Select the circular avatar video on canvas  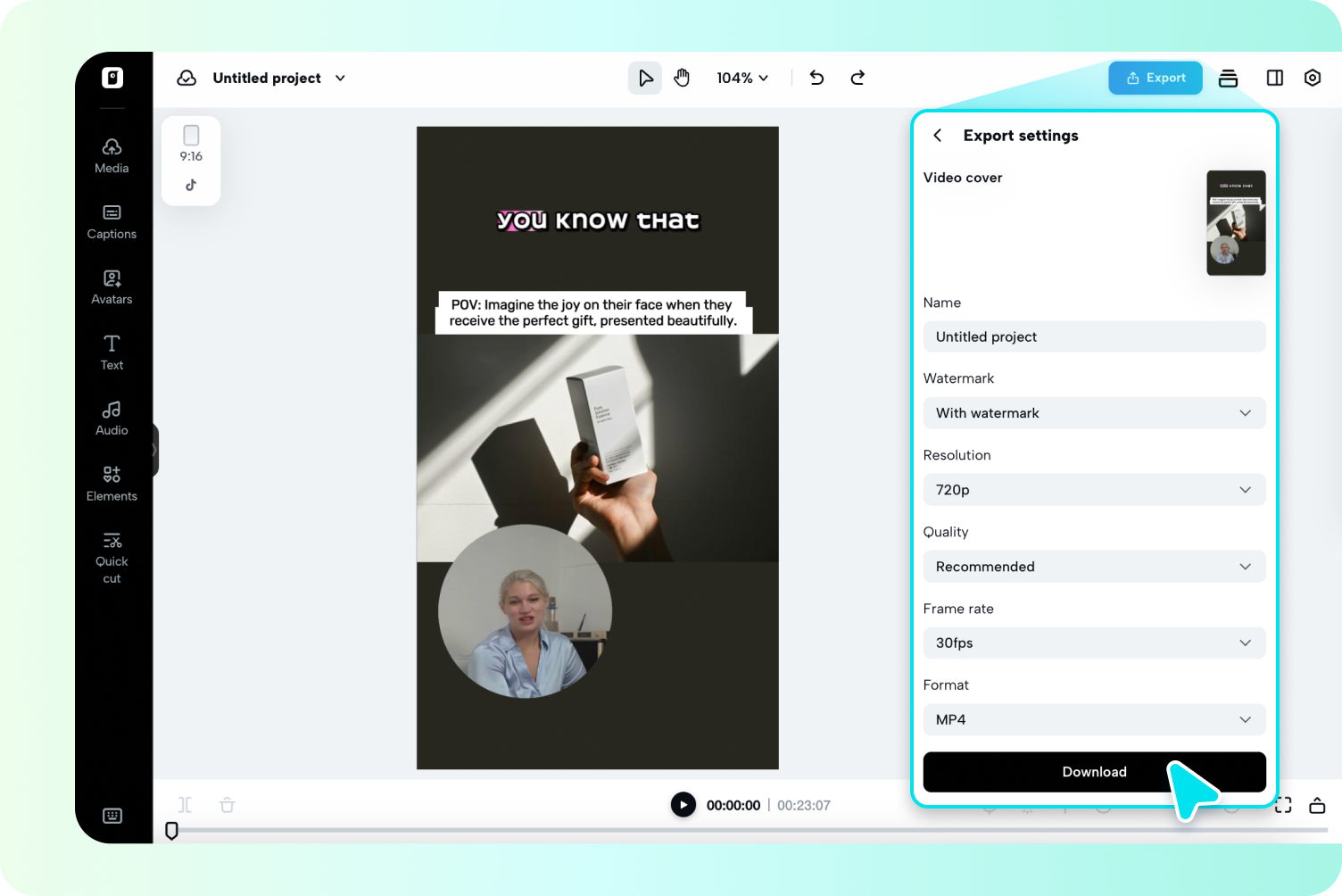[x=526, y=611]
